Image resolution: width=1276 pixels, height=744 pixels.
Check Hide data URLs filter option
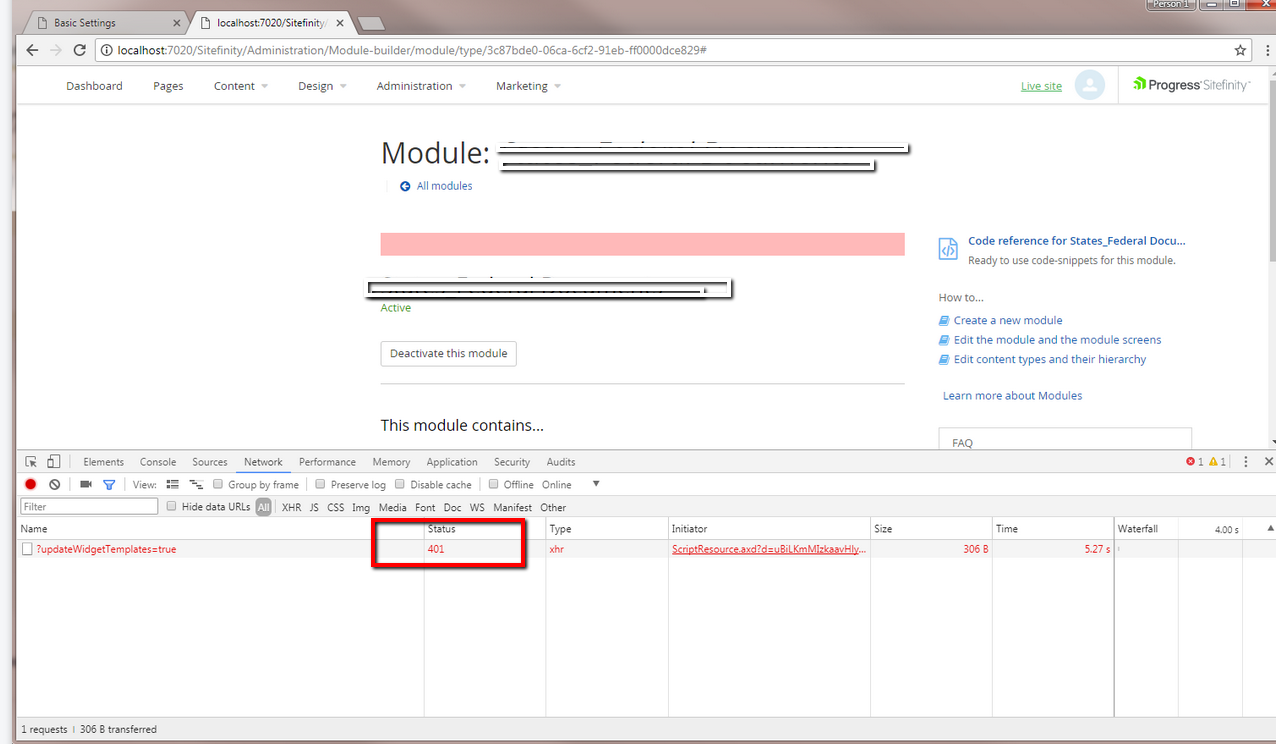171,507
